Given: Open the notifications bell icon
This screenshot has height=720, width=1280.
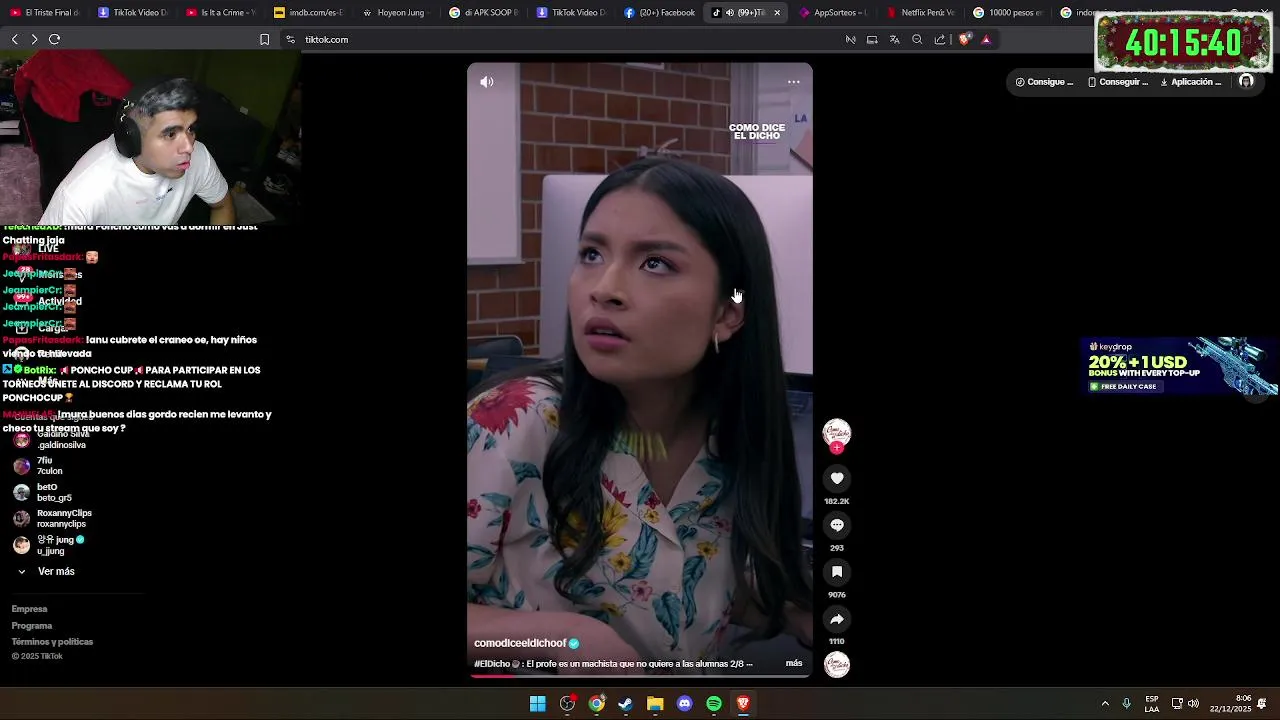Looking at the screenshot, I should [1263, 703].
